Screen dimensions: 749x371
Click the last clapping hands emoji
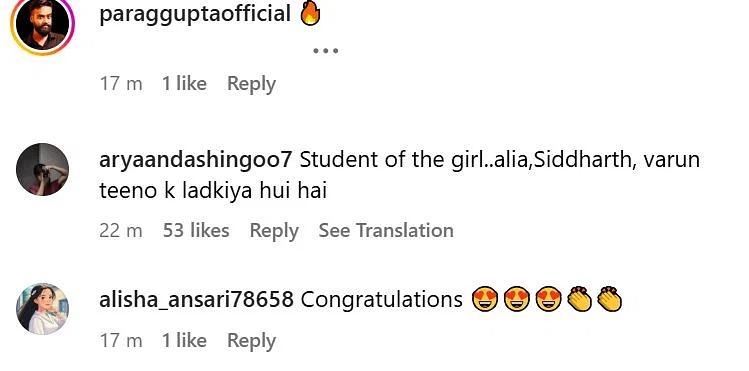[610, 299]
